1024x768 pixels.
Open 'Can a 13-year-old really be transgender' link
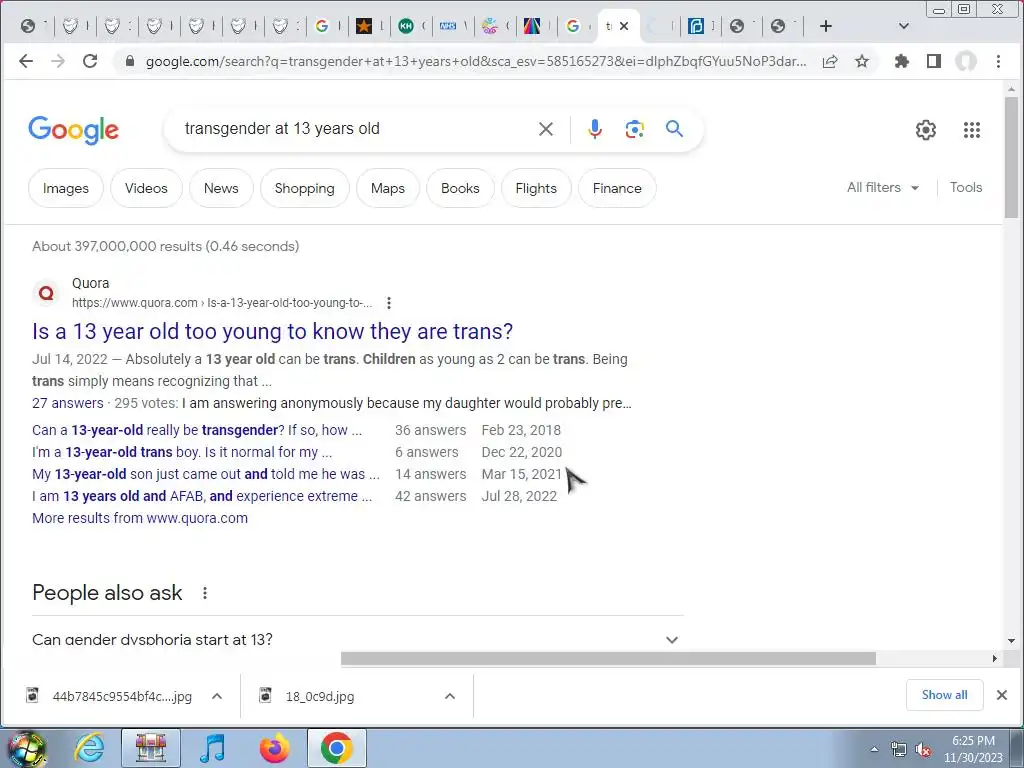point(197,430)
